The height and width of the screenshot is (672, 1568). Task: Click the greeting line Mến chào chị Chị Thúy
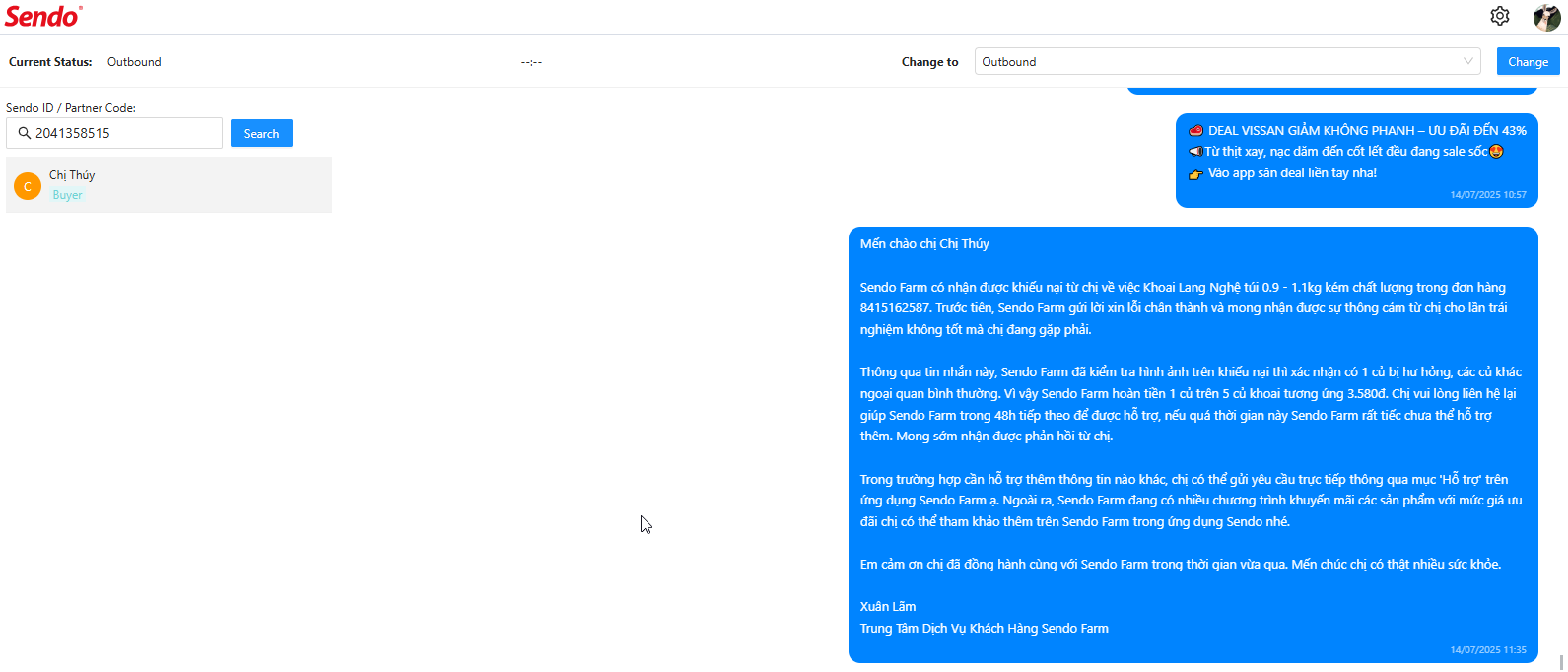tap(924, 243)
